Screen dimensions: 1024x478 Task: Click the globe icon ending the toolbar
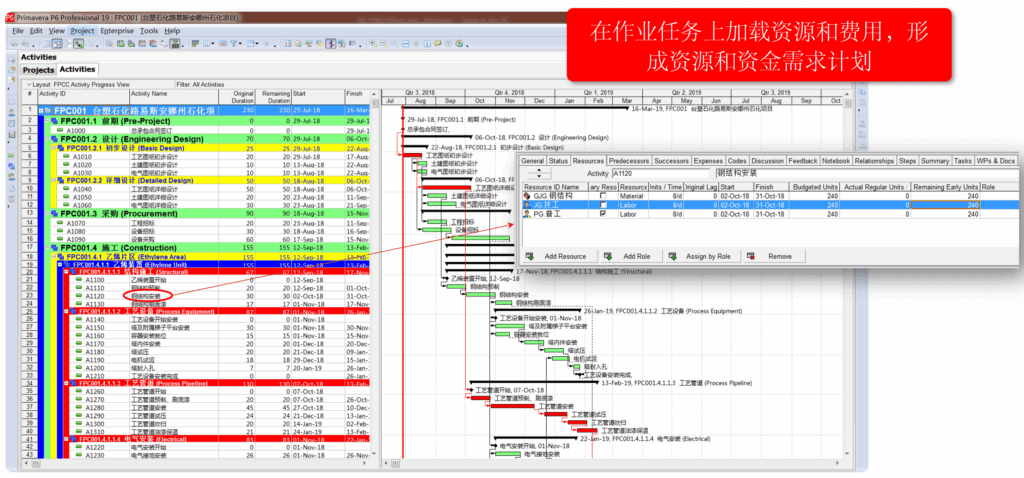pyautogui.click(x=459, y=44)
